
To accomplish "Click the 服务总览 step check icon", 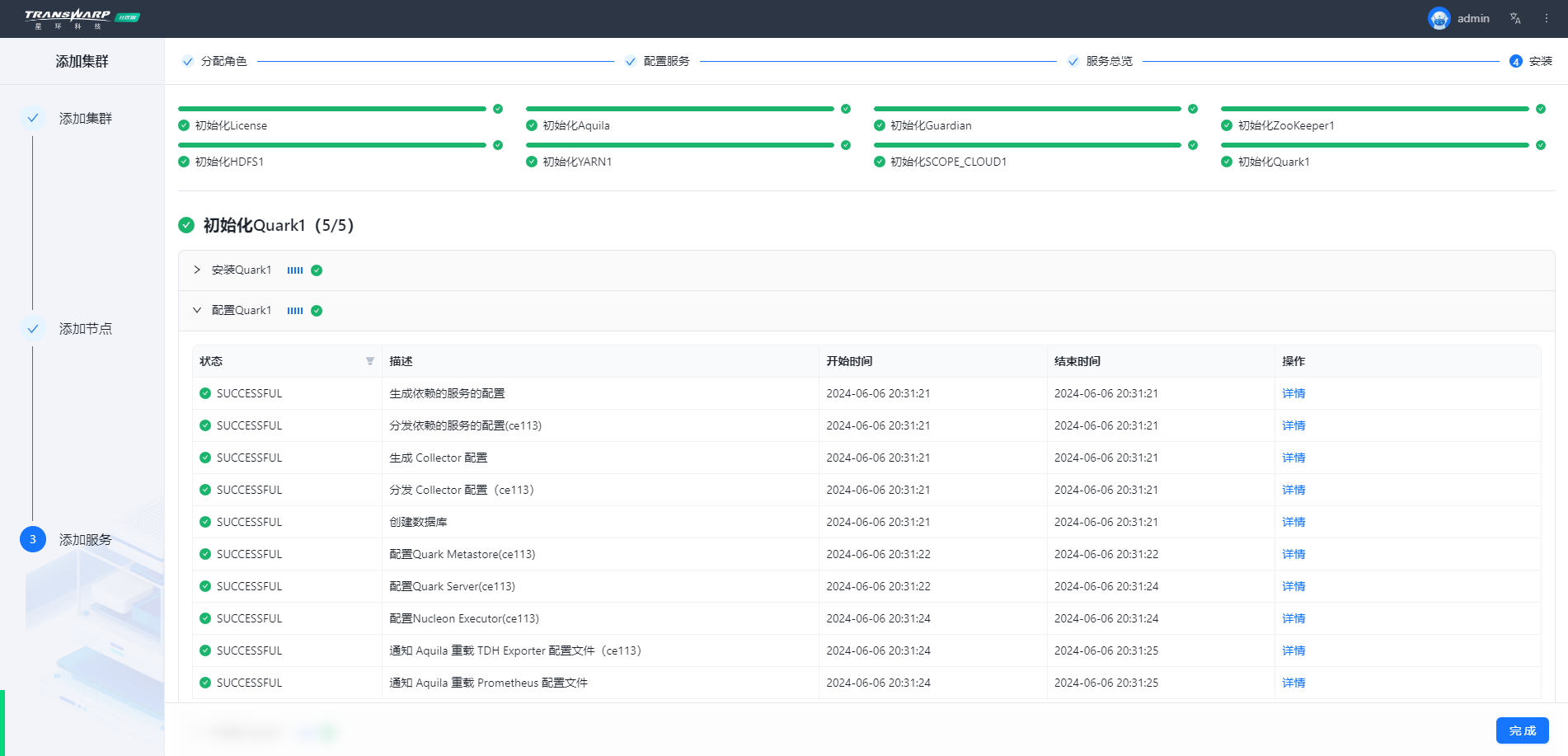I will point(1073,61).
